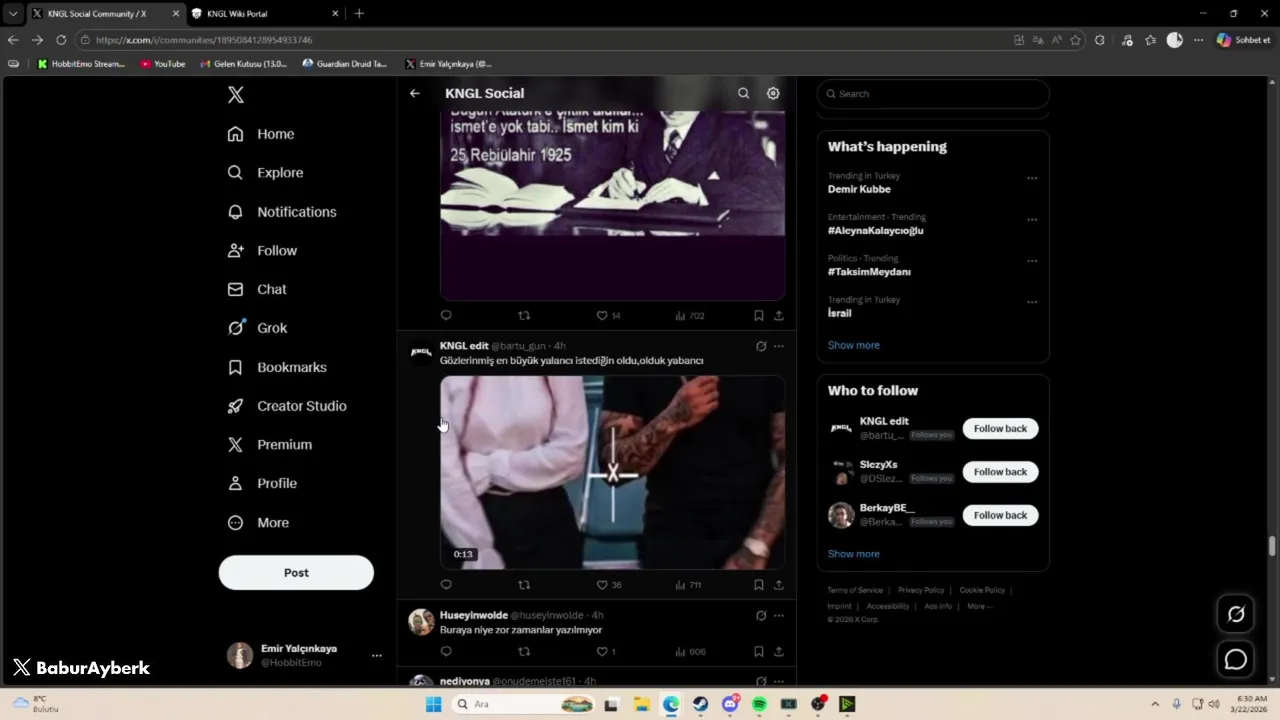Image resolution: width=1280 pixels, height=720 pixels.
Task: Open Steam from the taskbar
Action: click(700, 705)
